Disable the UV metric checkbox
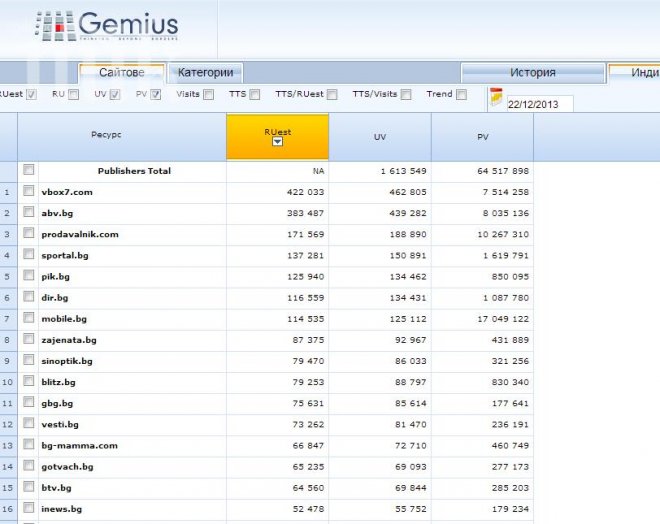 click(115, 95)
